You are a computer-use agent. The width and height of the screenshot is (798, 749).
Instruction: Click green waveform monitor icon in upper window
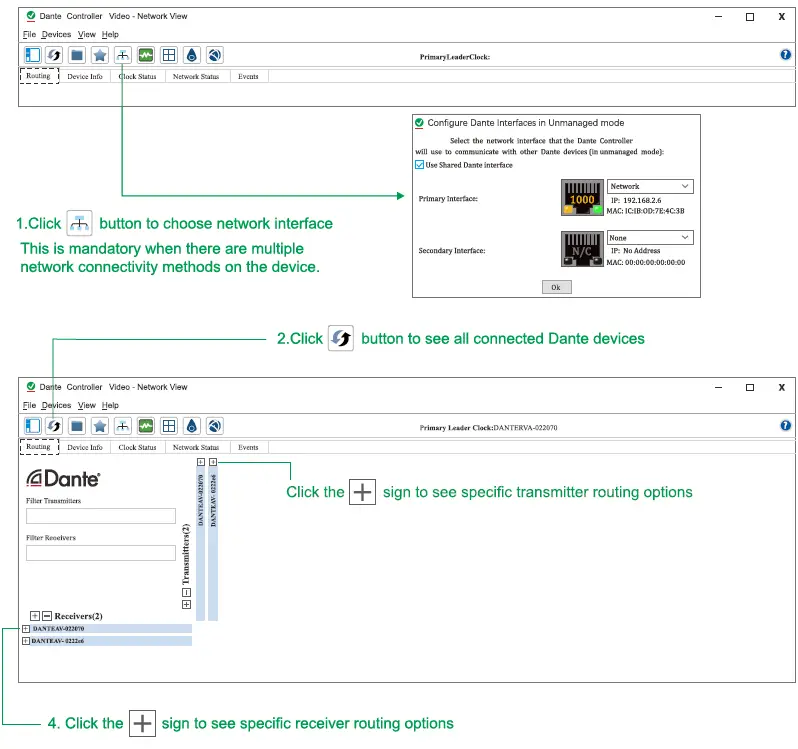(x=146, y=55)
